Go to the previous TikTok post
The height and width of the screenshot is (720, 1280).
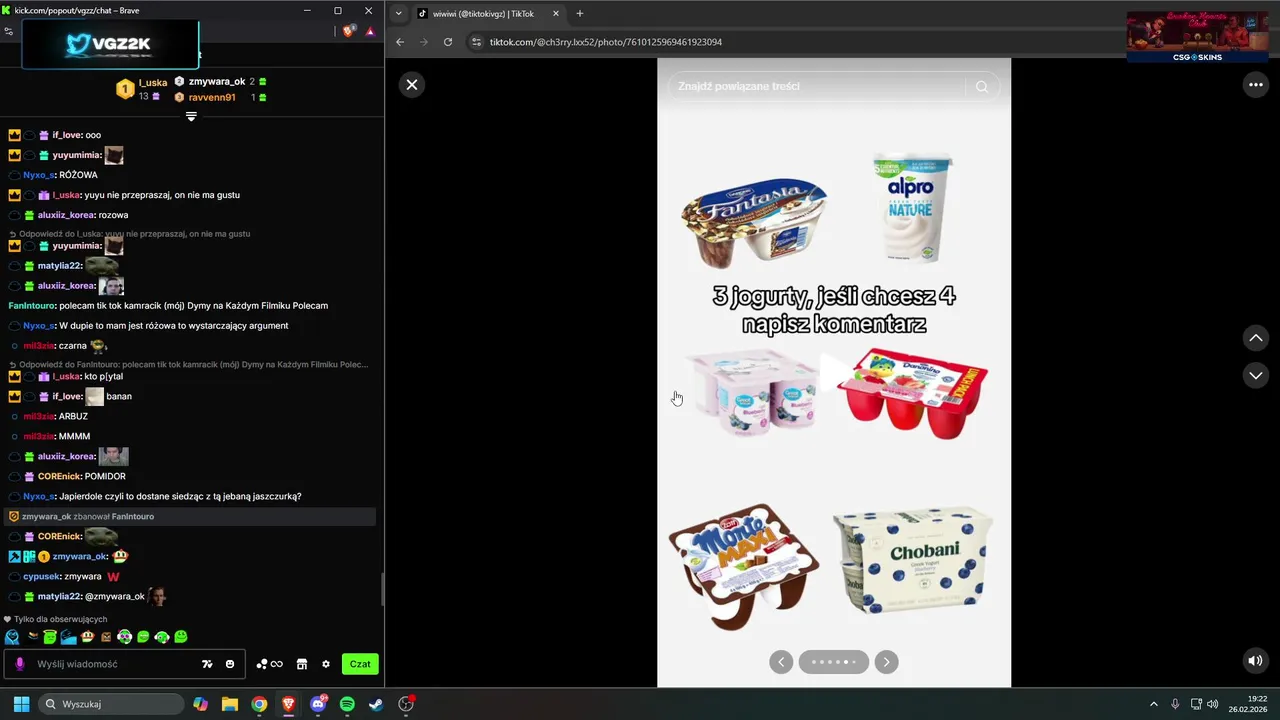[x=1256, y=338]
